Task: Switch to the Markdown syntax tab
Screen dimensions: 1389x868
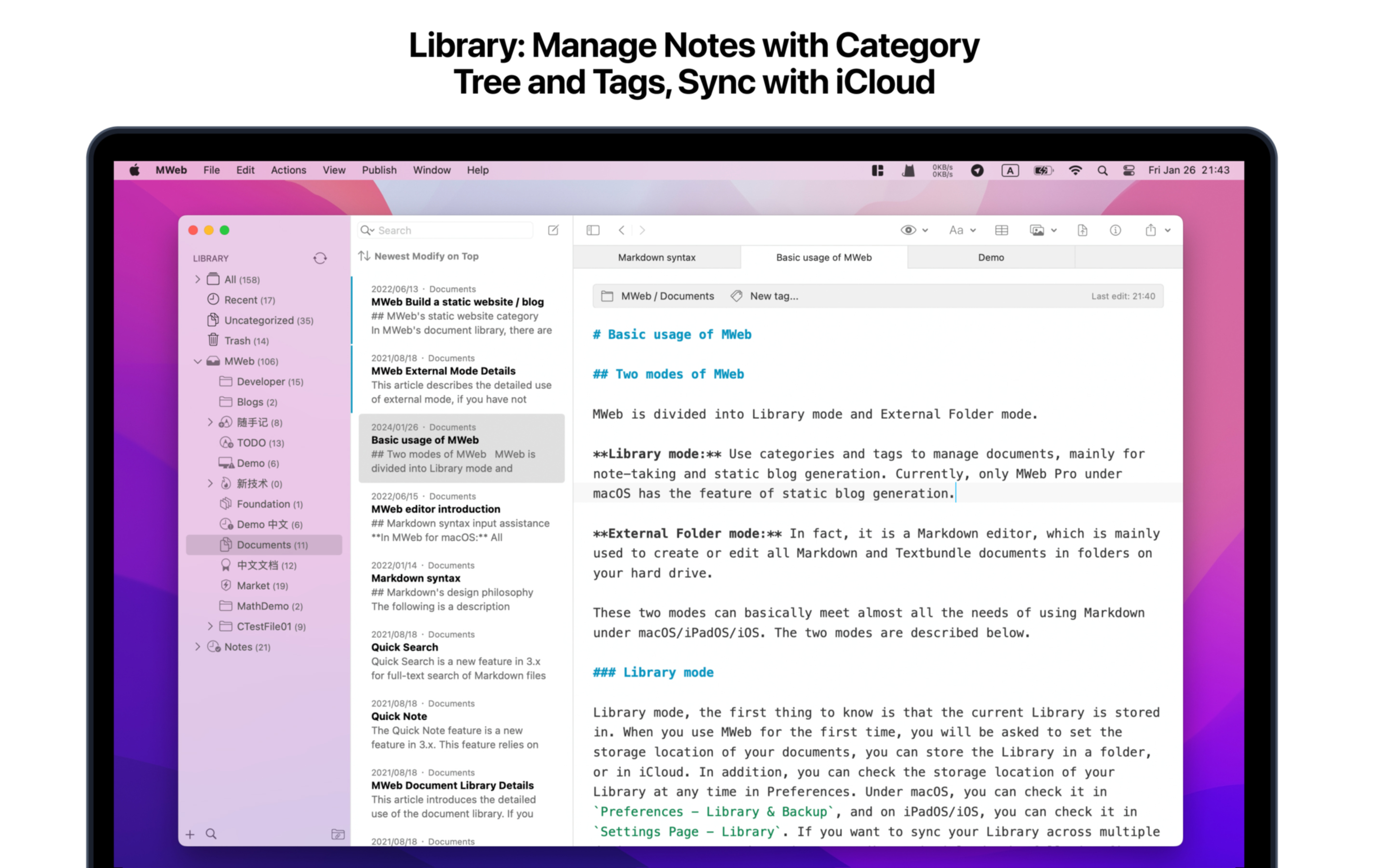Action: point(656,257)
